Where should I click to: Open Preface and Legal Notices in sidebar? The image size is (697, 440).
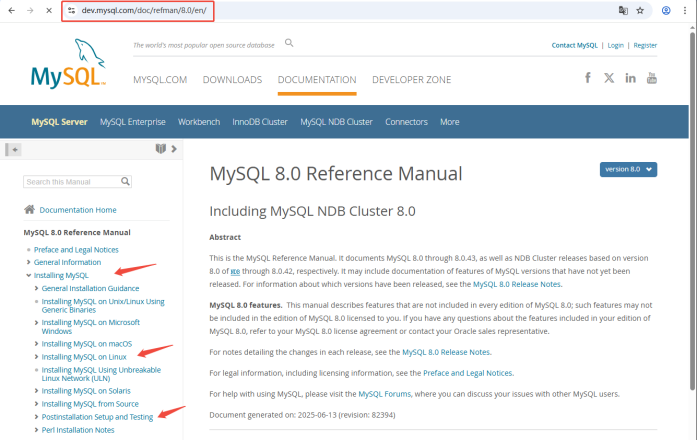click(x=76, y=250)
